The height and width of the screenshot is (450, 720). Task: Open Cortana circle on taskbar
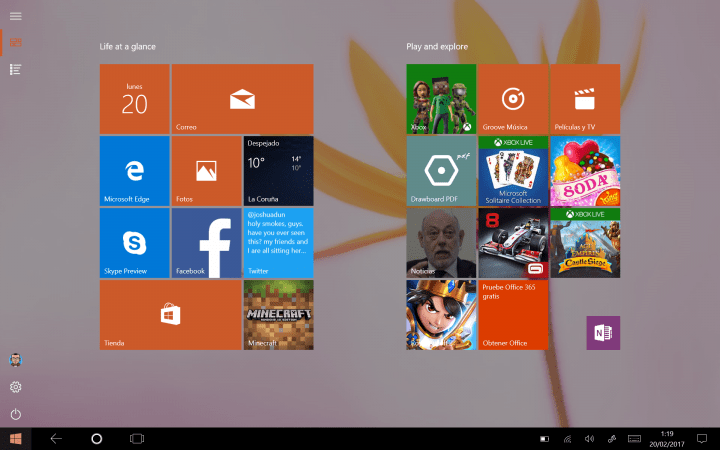(96, 439)
